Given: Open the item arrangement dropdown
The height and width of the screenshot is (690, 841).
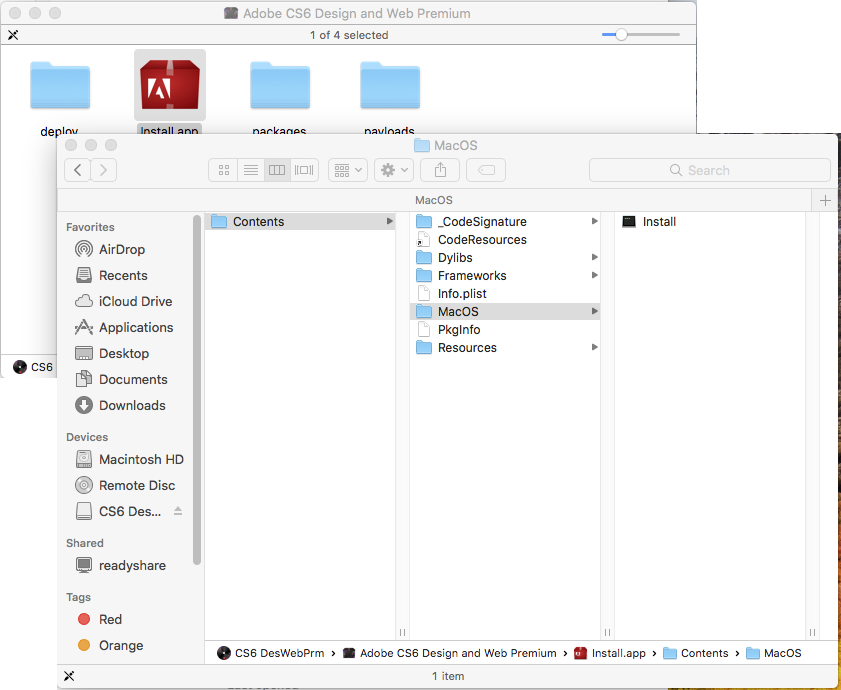Looking at the screenshot, I should coord(348,170).
